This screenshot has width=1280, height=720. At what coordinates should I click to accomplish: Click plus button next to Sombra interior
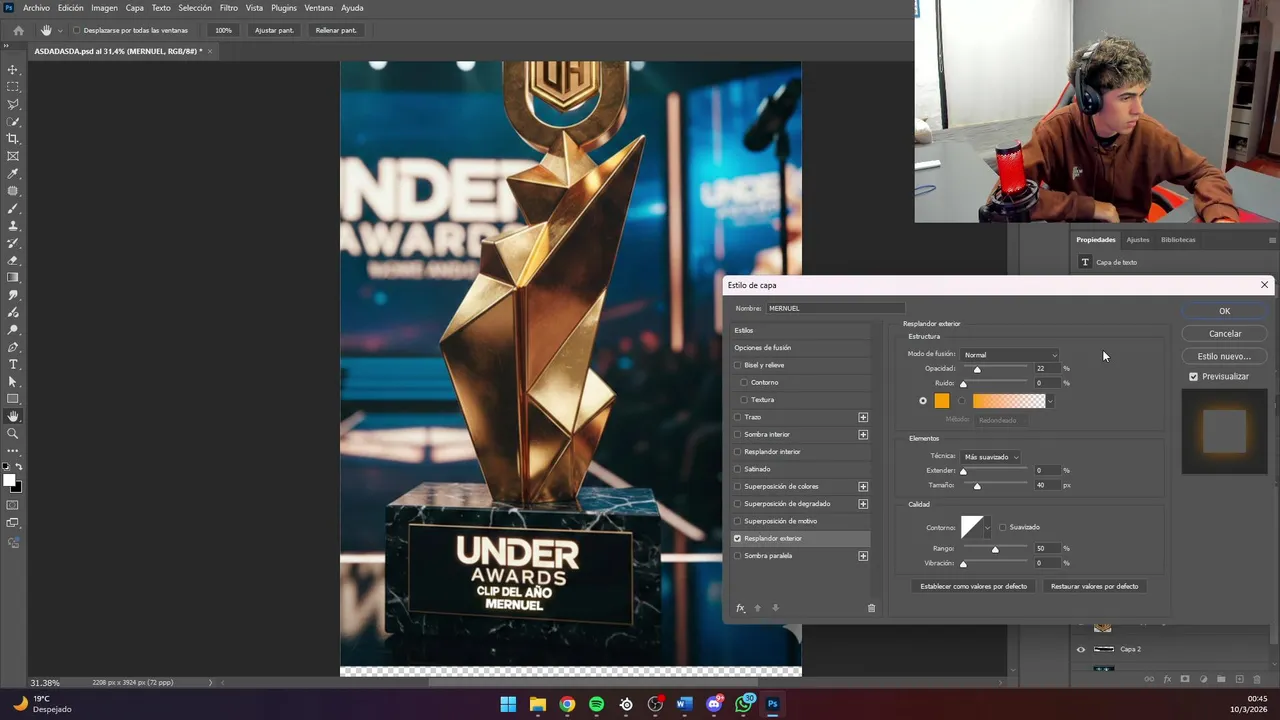tap(863, 434)
